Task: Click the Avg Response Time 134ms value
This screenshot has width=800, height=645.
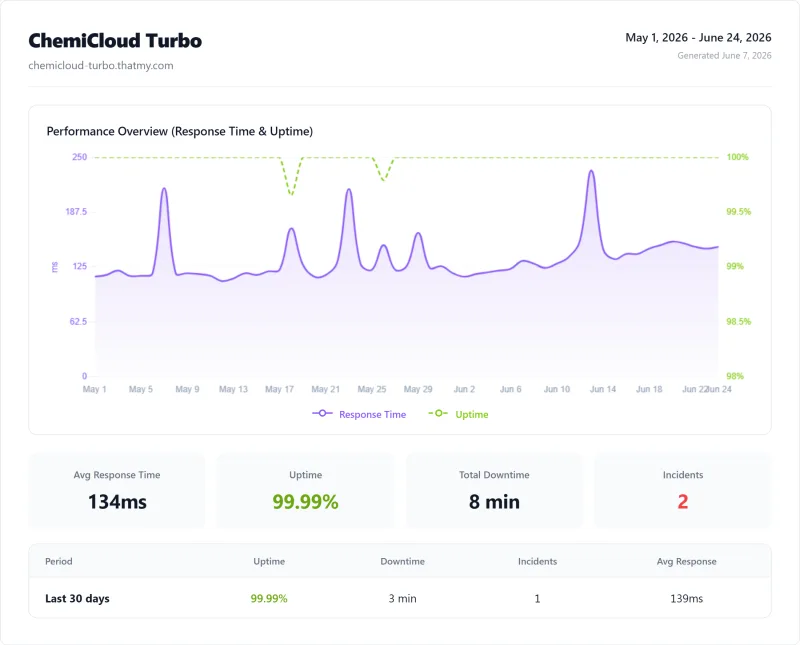Action: click(x=117, y=502)
